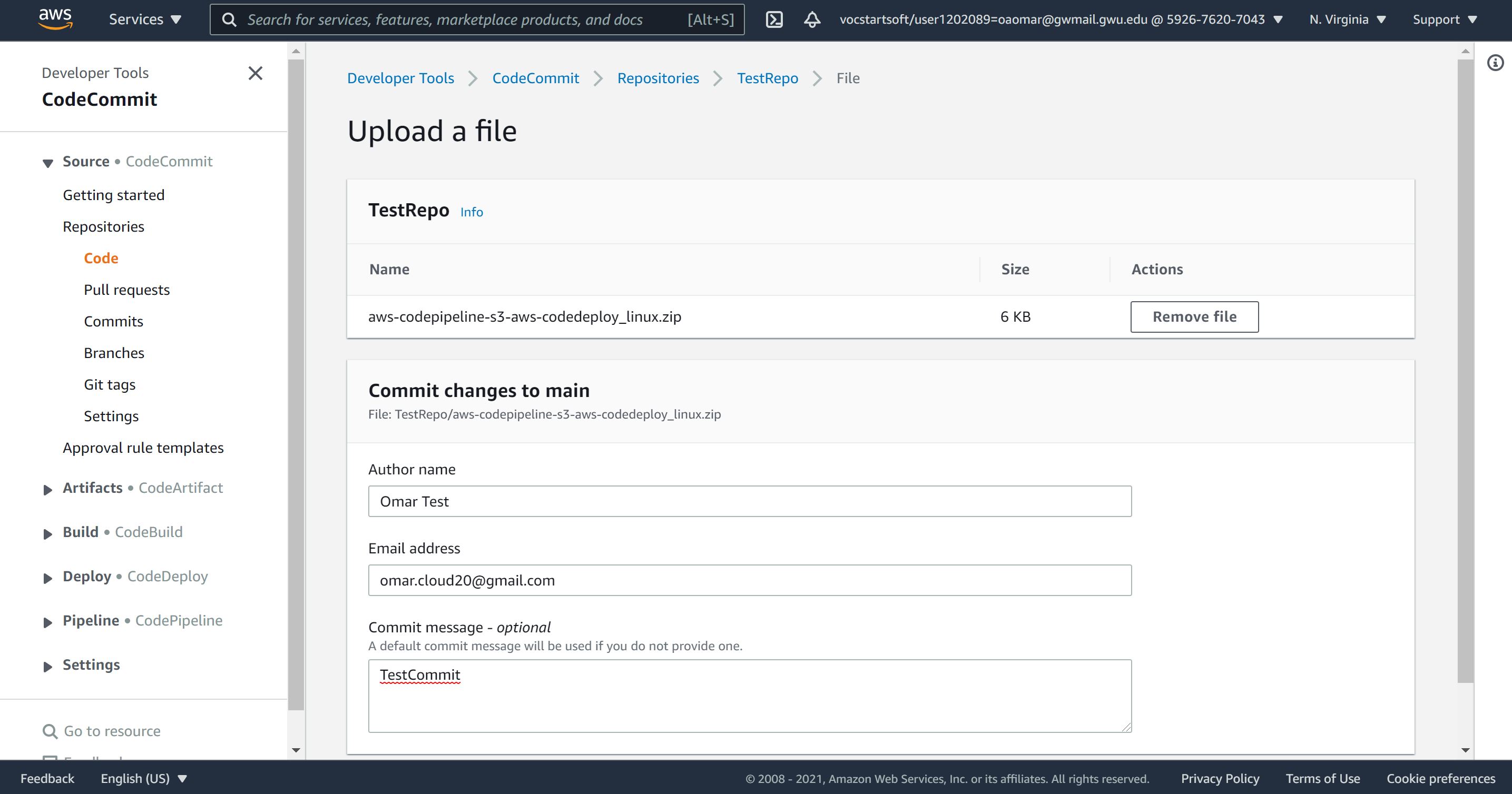Viewport: 1512px width, 794px height.
Task: Collapse the Source CodeCommit section
Action: [x=47, y=163]
